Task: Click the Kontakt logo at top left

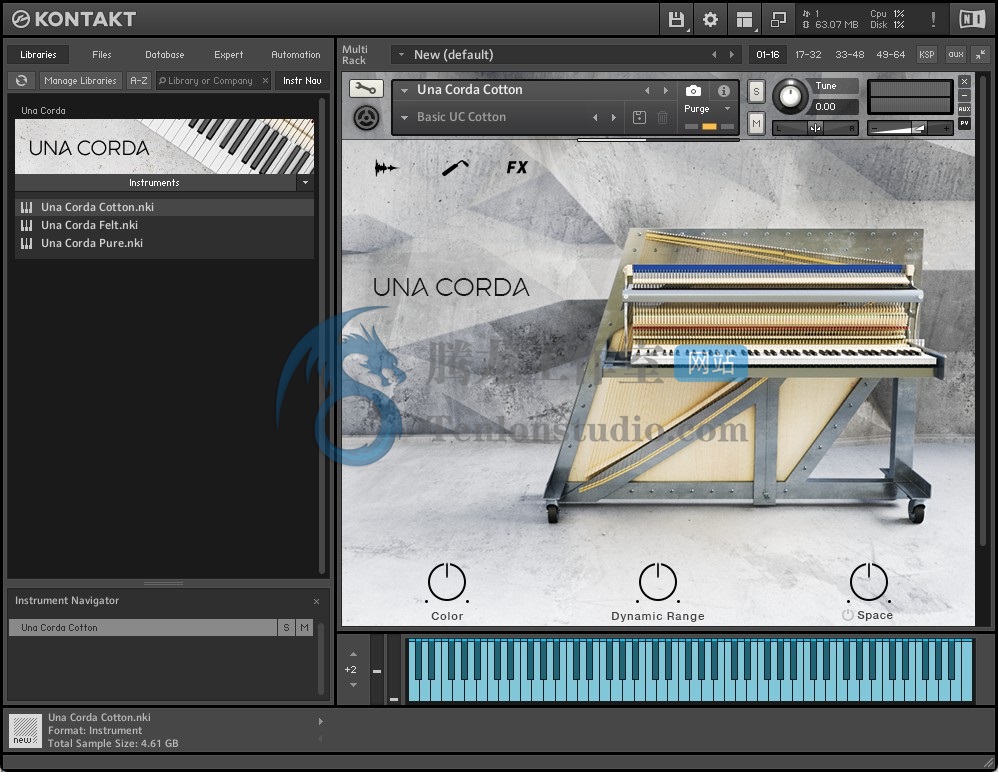Action: point(74,19)
